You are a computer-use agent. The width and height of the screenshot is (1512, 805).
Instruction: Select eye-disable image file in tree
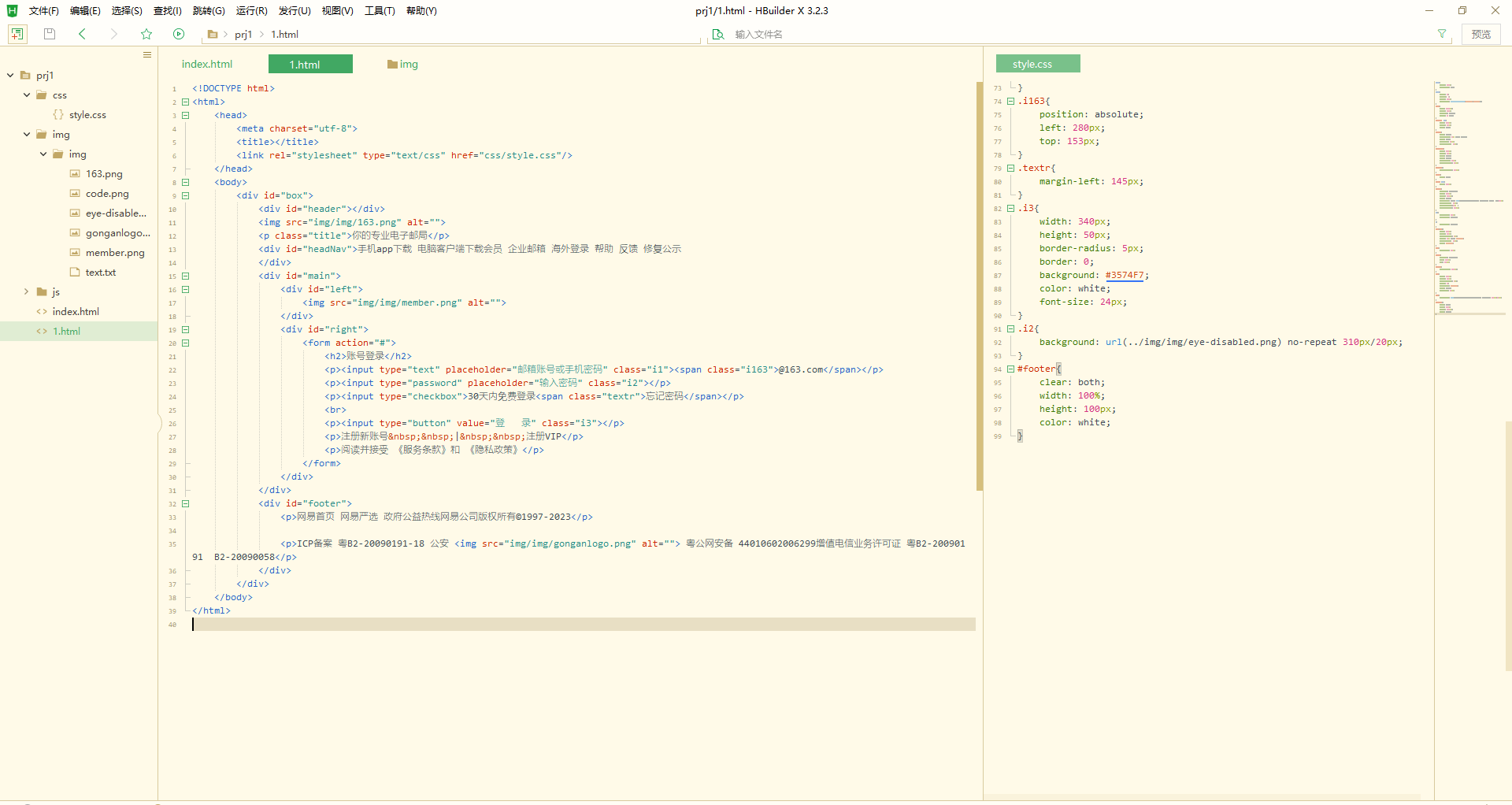(116, 213)
